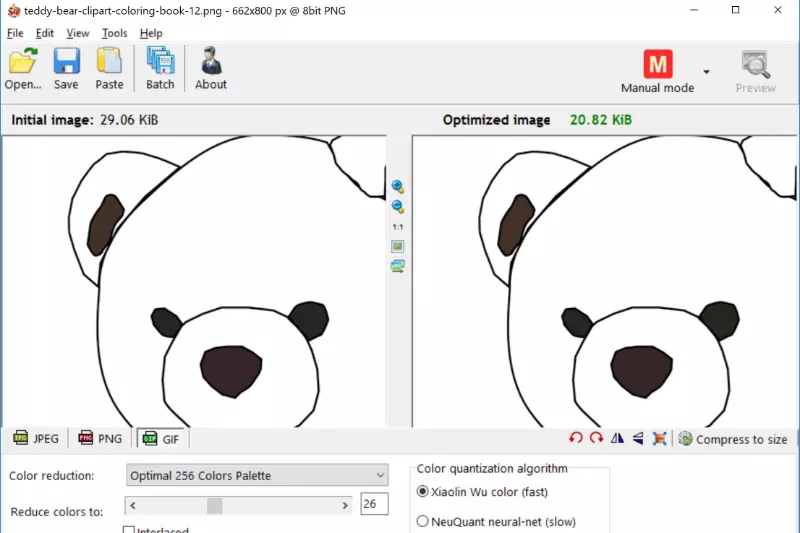Open the Manual mode dropdown arrow

[706, 72]
